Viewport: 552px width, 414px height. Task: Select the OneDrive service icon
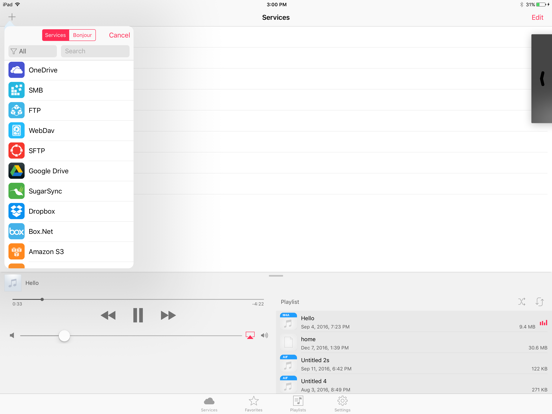coord(17,70)
